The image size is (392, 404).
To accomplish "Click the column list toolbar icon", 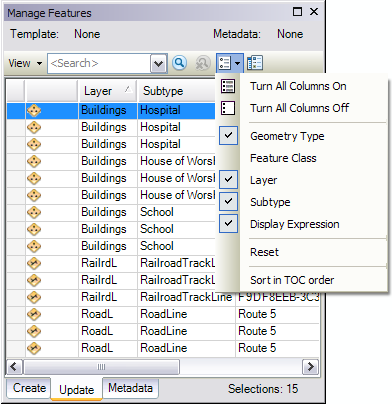I will pyautogui.click(x=224, y=63).
